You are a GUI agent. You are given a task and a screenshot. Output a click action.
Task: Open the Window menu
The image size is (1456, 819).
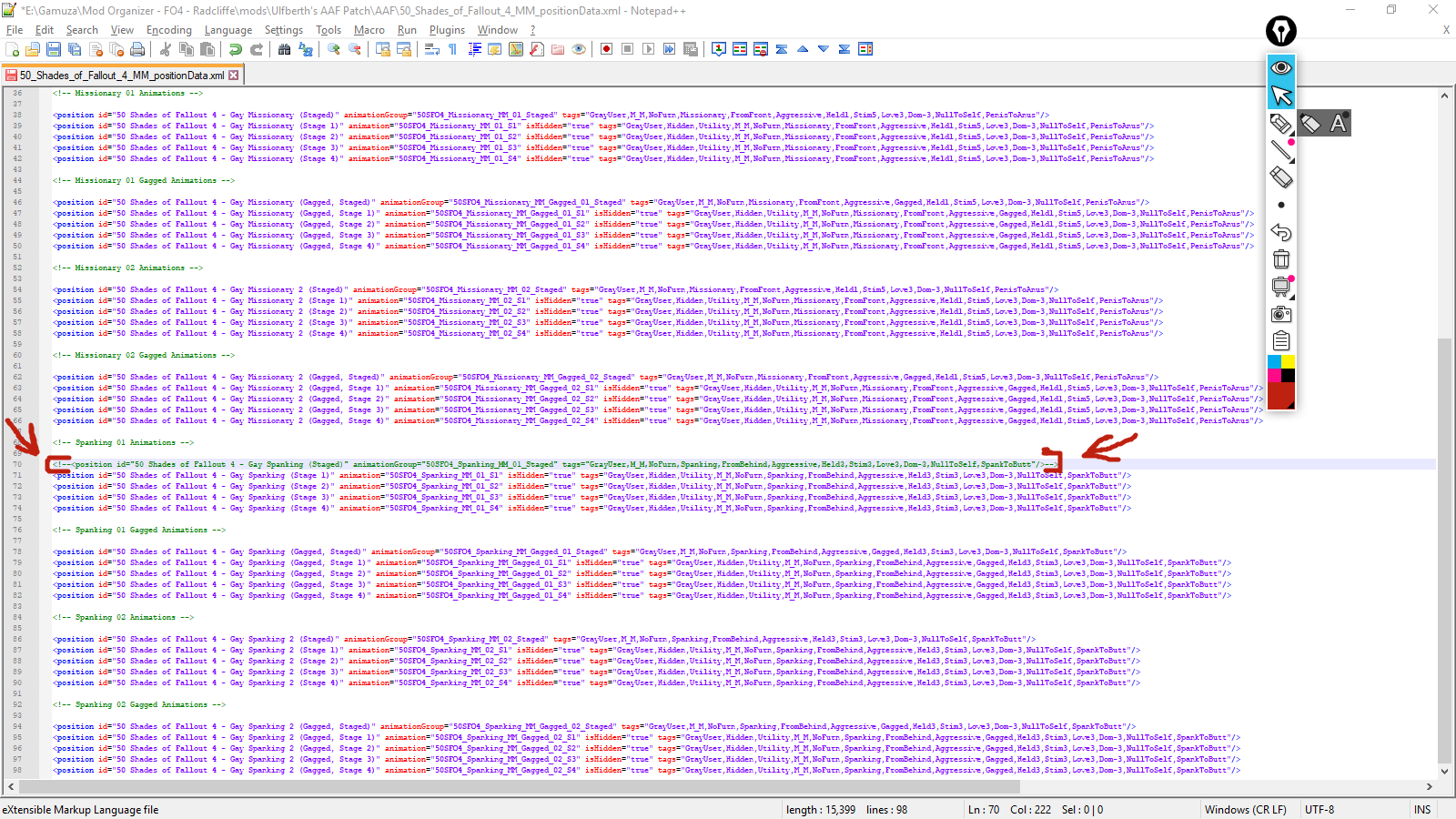[x=498, y=30]
